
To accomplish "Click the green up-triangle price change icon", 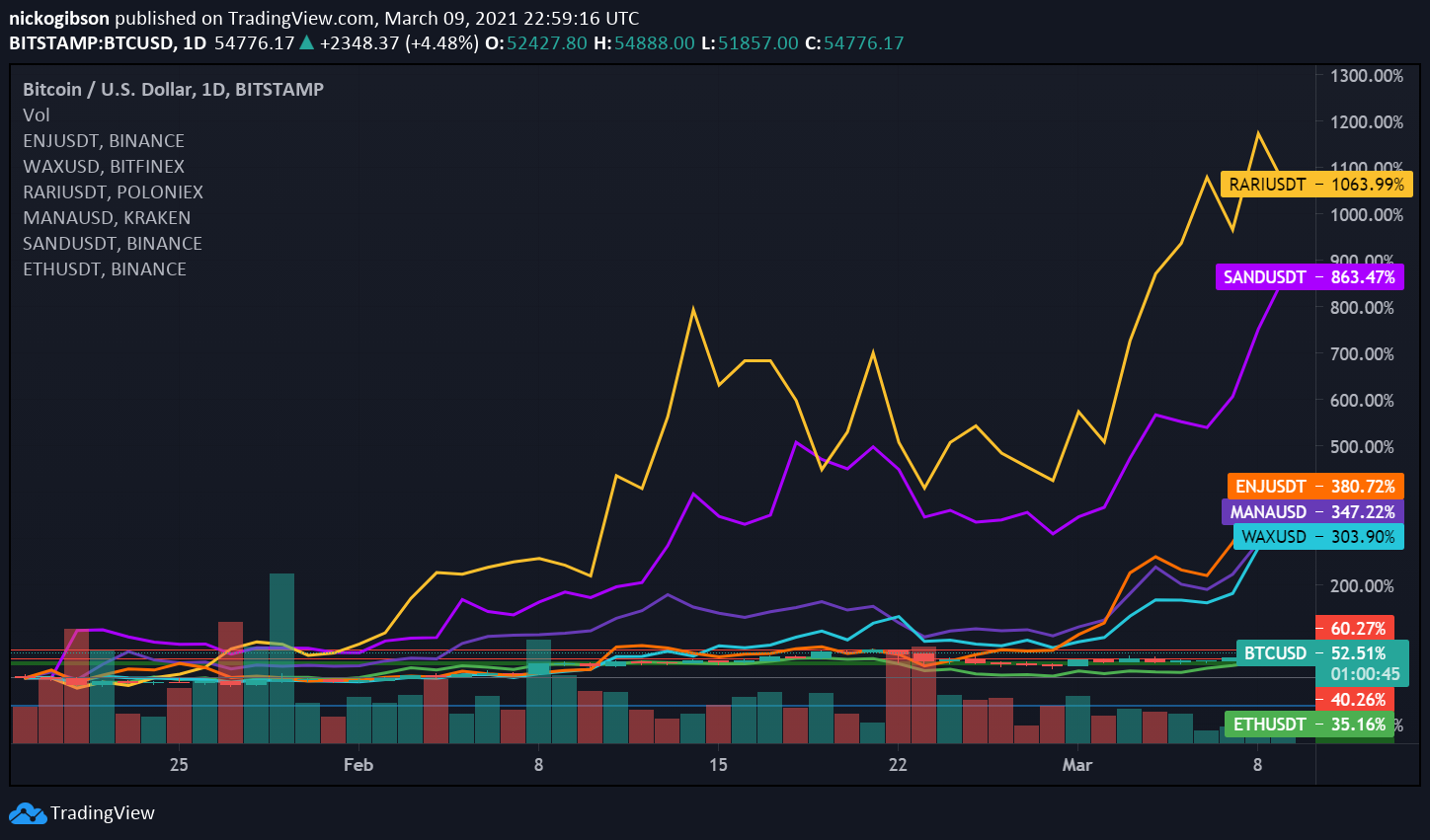I will click(307, 42).
